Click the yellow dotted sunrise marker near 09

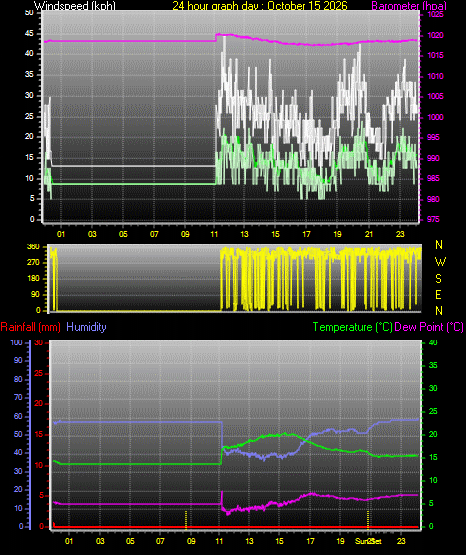[x=186, y=520]
